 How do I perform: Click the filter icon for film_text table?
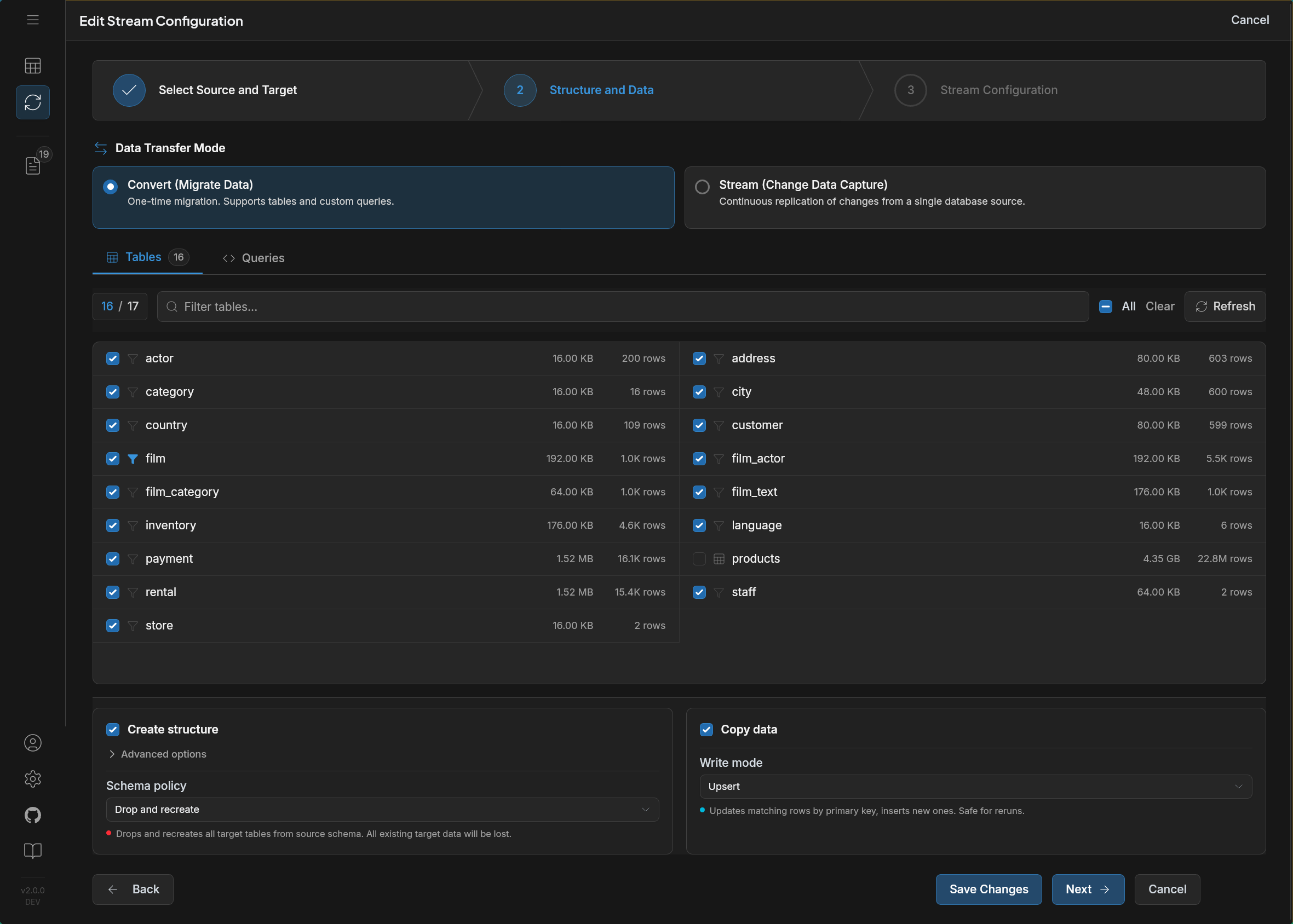(719, 492)
